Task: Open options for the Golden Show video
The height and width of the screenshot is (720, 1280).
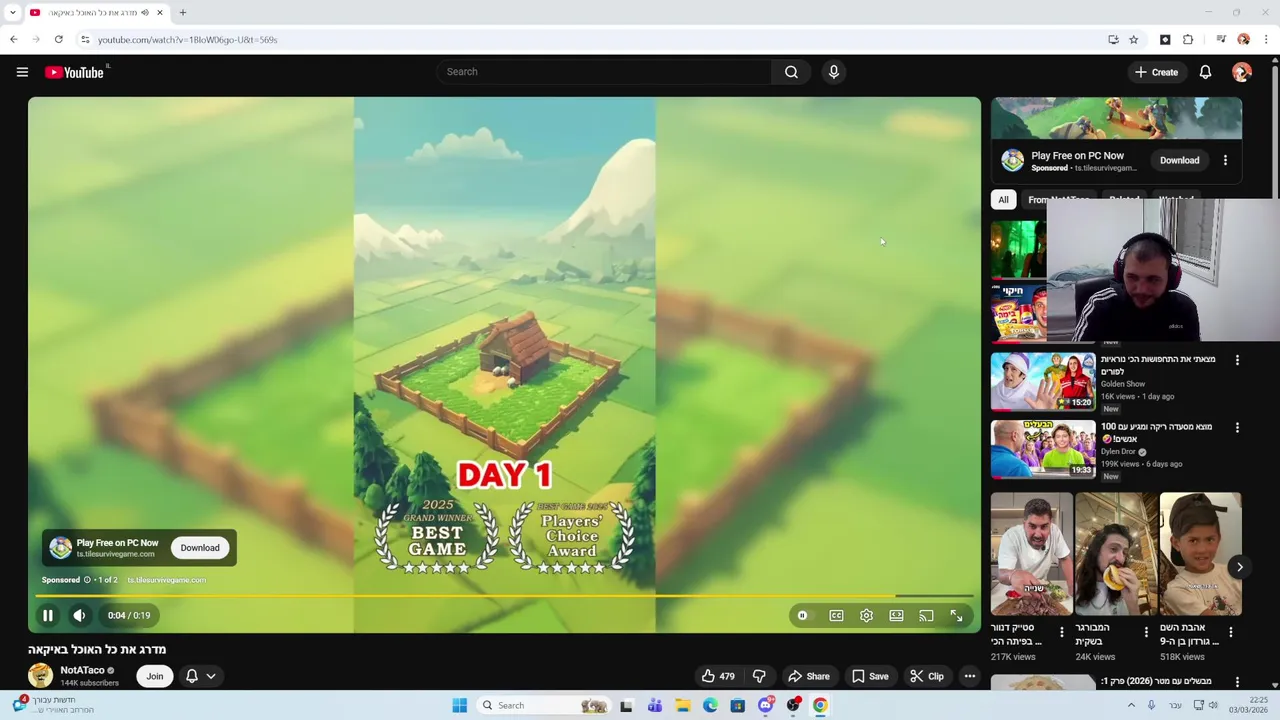Action: [x=1237, y=360]
